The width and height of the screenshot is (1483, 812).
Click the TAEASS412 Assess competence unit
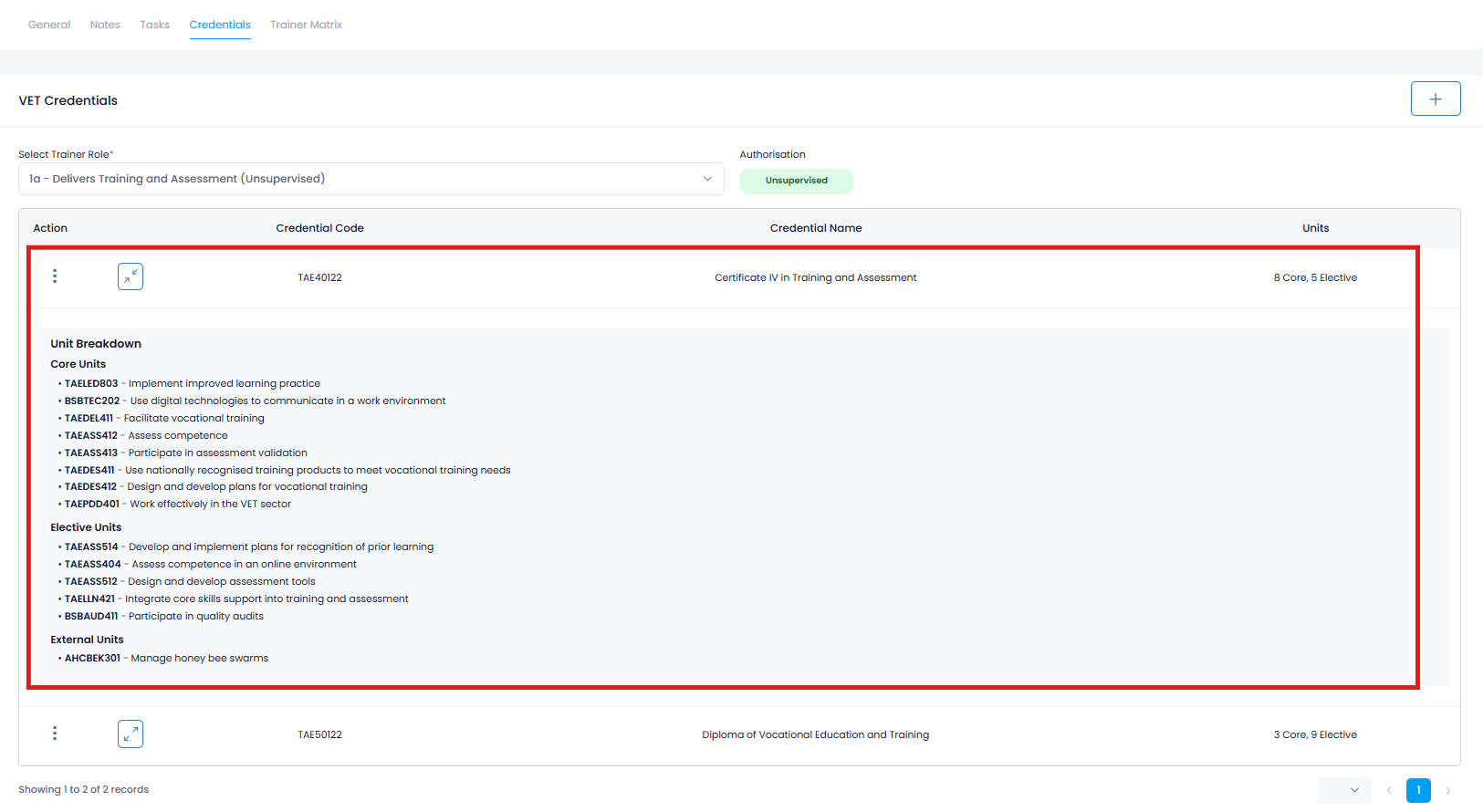[146, 435]
